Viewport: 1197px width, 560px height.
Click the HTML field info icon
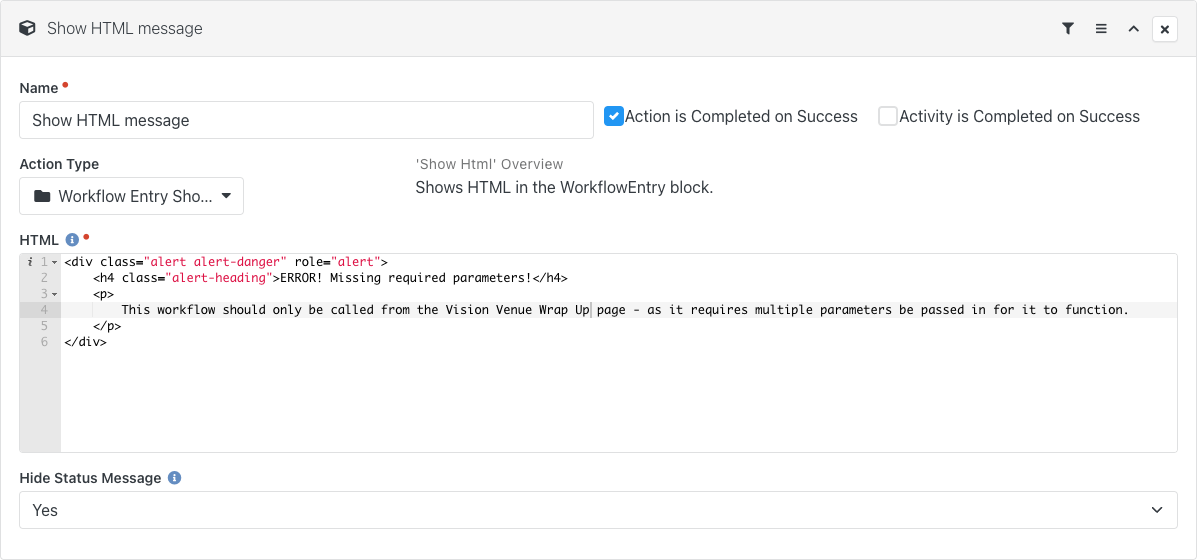(x=73, y=240)
